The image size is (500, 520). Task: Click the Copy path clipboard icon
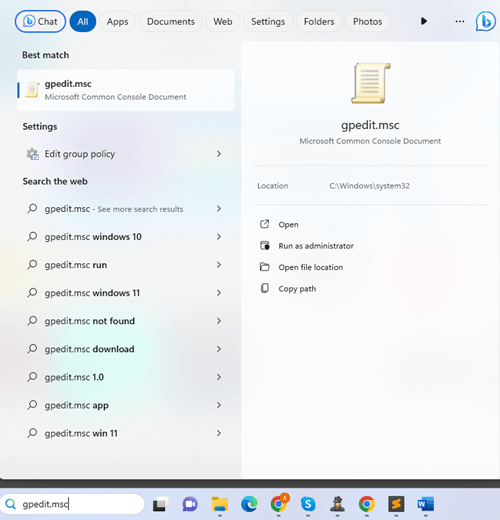(265, 288)
